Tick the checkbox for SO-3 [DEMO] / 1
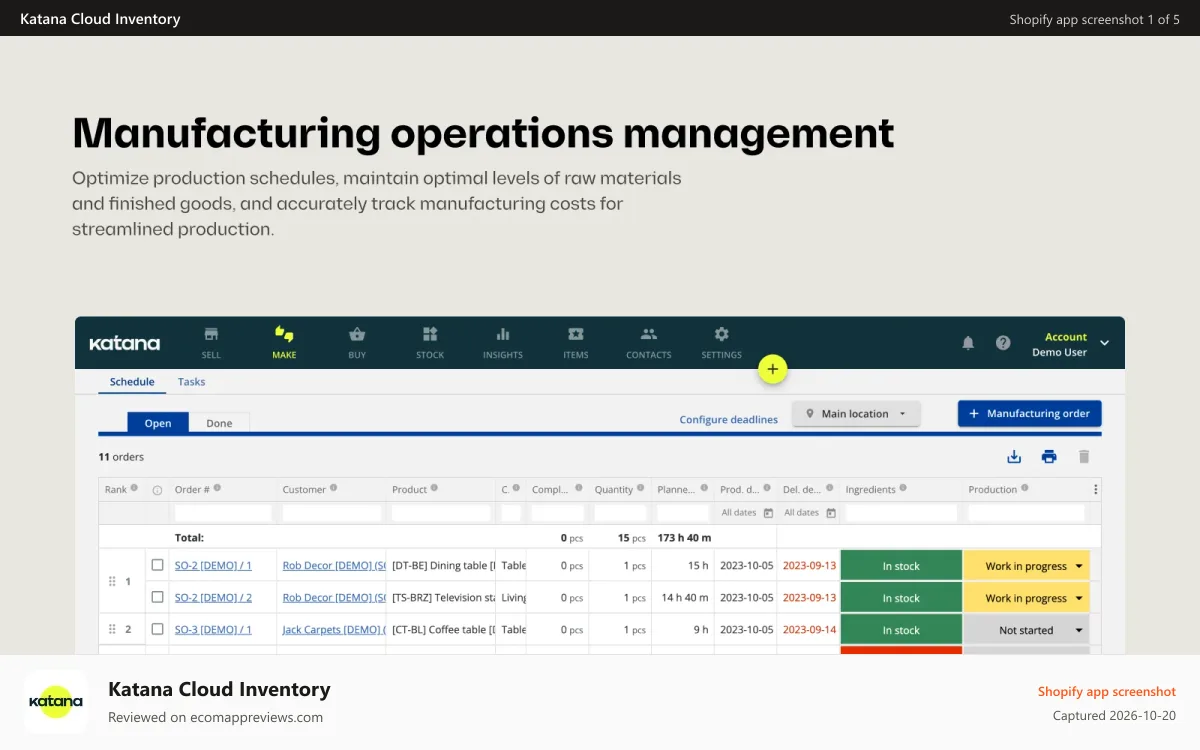Viewport: 1200px width, 750px height. [157, 629]
